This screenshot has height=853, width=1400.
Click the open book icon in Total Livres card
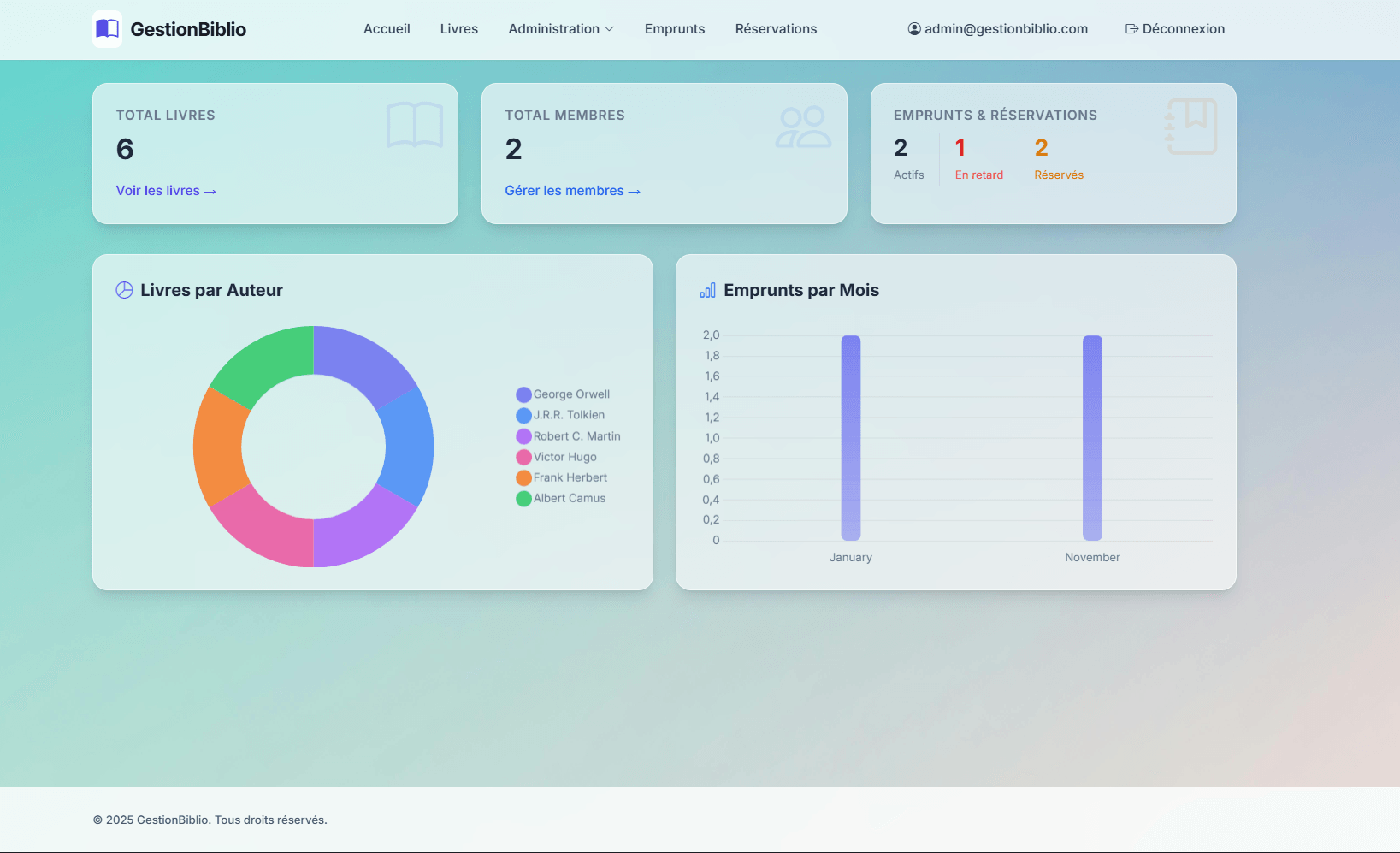(x=415, y=125)
